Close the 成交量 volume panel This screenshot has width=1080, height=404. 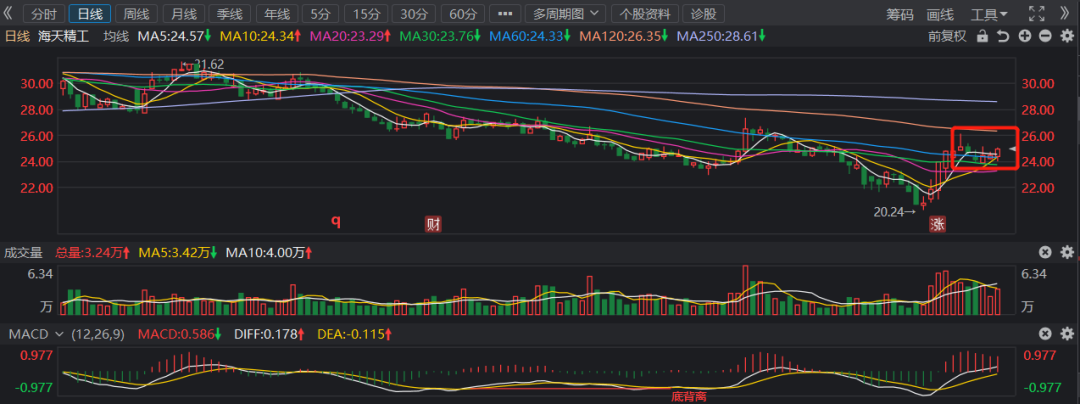(x=1045, y=252)
